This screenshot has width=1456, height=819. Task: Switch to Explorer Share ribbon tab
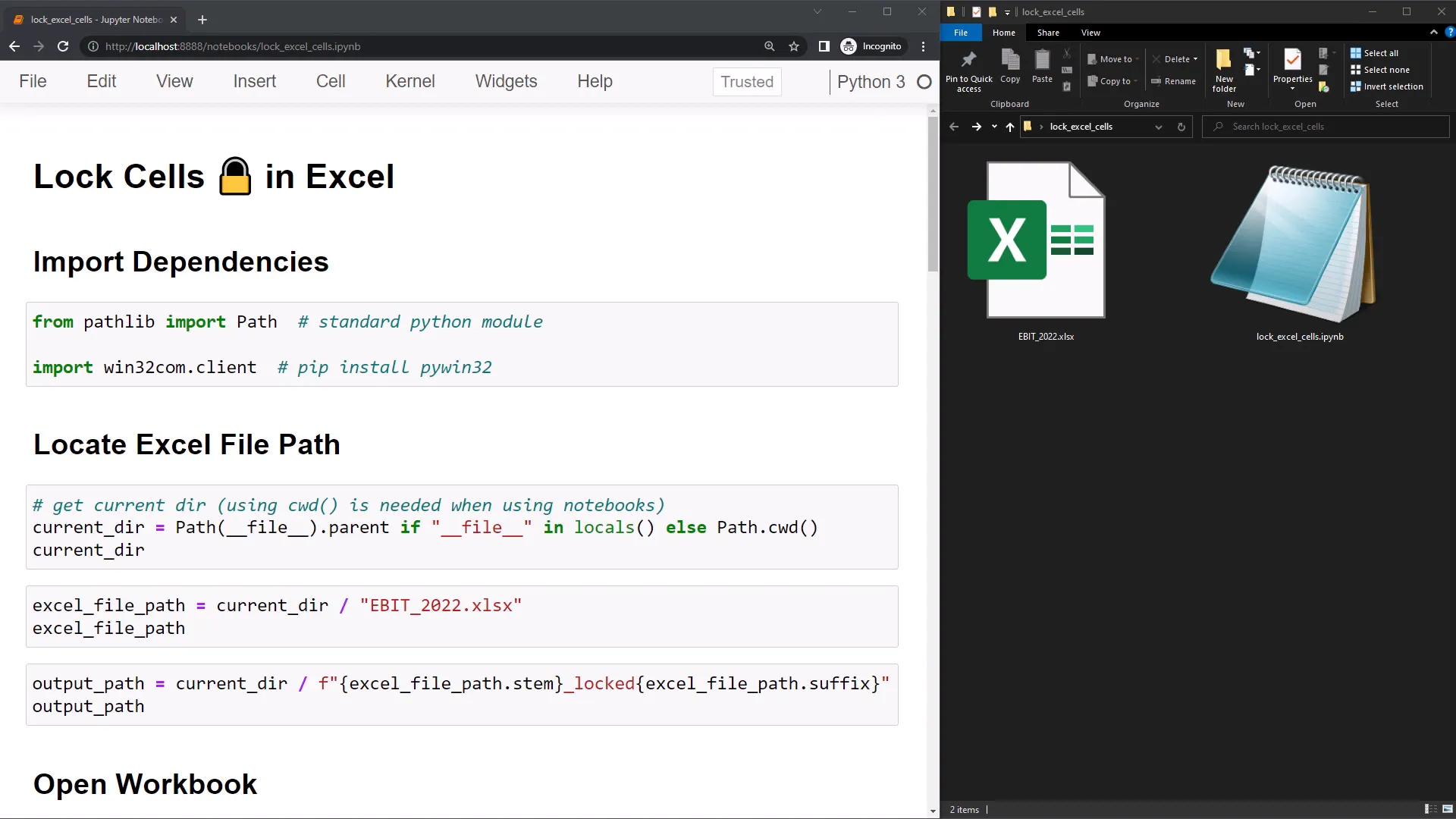coord(1048,33)
